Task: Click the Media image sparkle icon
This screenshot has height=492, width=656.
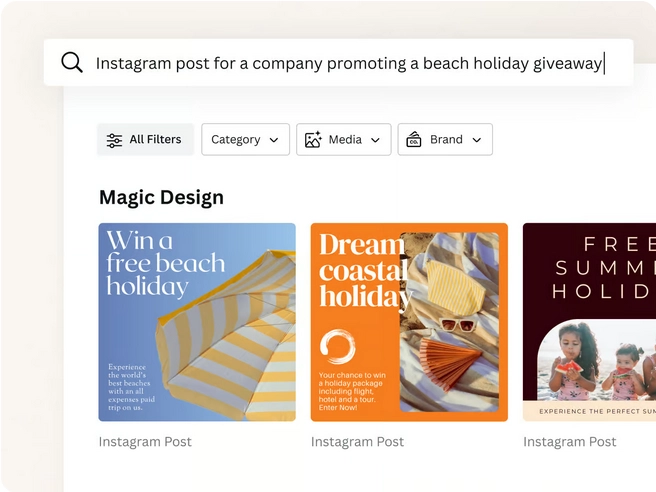Action: click(x=313, y=140)
